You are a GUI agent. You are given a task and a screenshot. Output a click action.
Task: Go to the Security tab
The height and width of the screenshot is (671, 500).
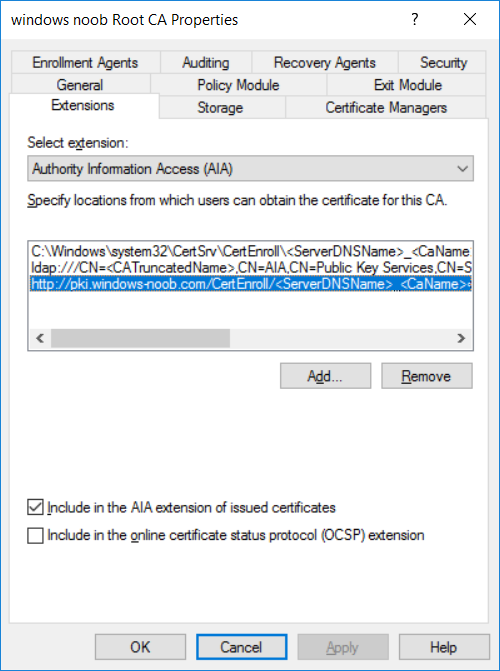tap(443, 62)
